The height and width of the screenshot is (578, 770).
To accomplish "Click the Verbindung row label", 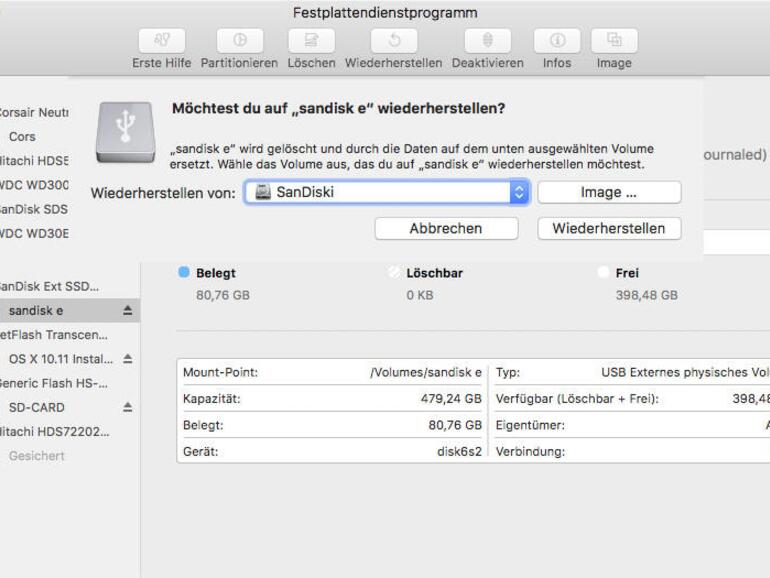I will (x=530, y=452).
